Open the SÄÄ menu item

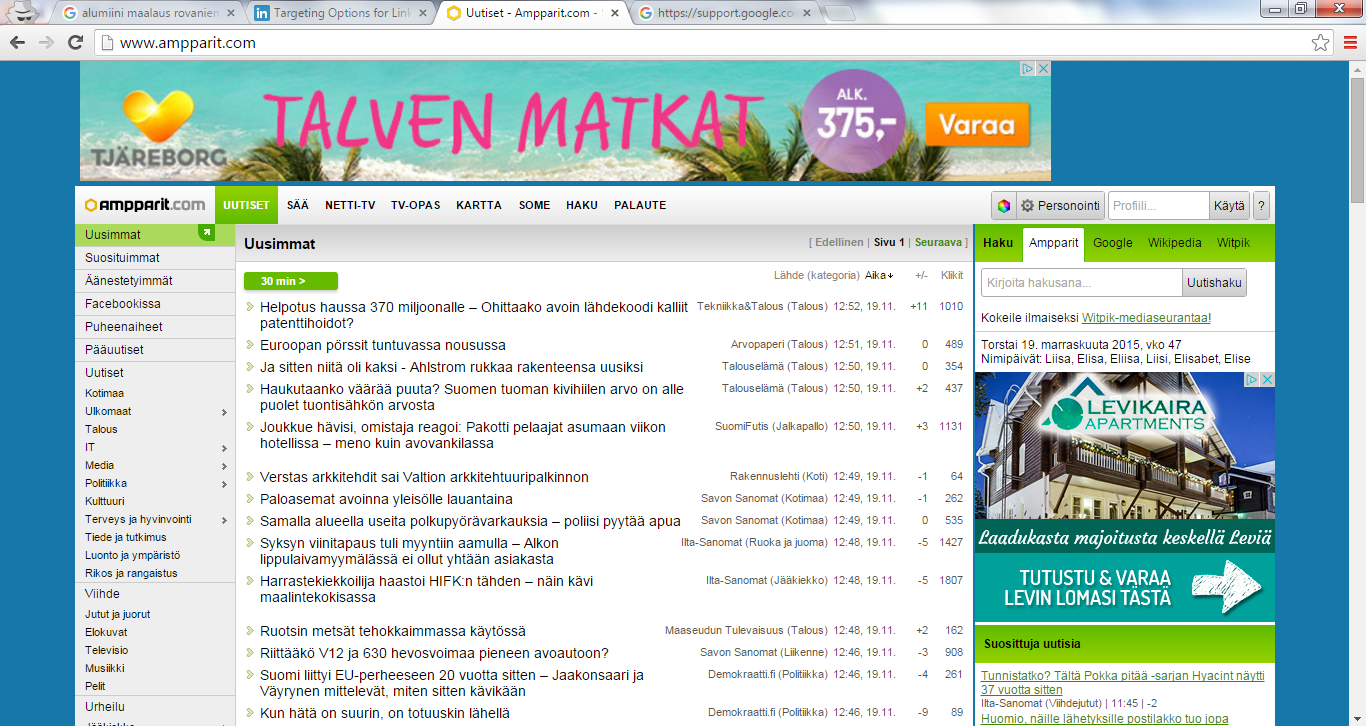298,205
